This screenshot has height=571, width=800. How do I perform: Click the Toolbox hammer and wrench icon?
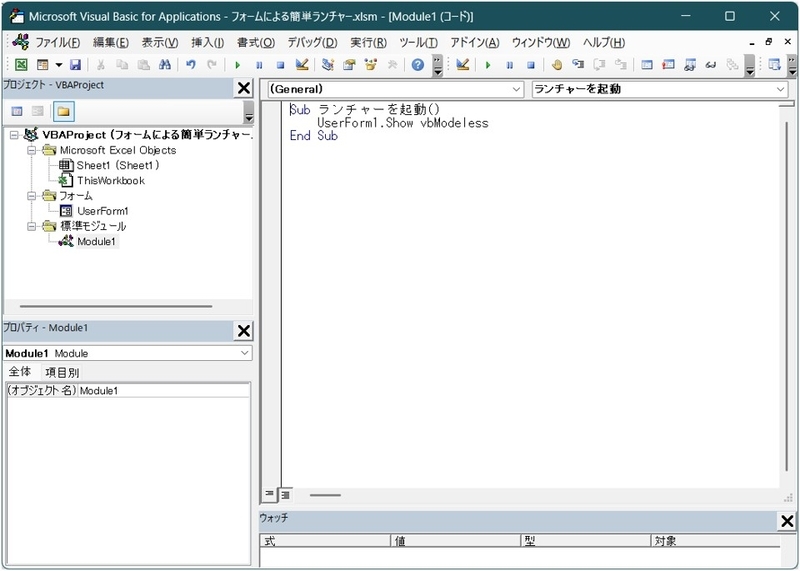(x=392, y=65)
